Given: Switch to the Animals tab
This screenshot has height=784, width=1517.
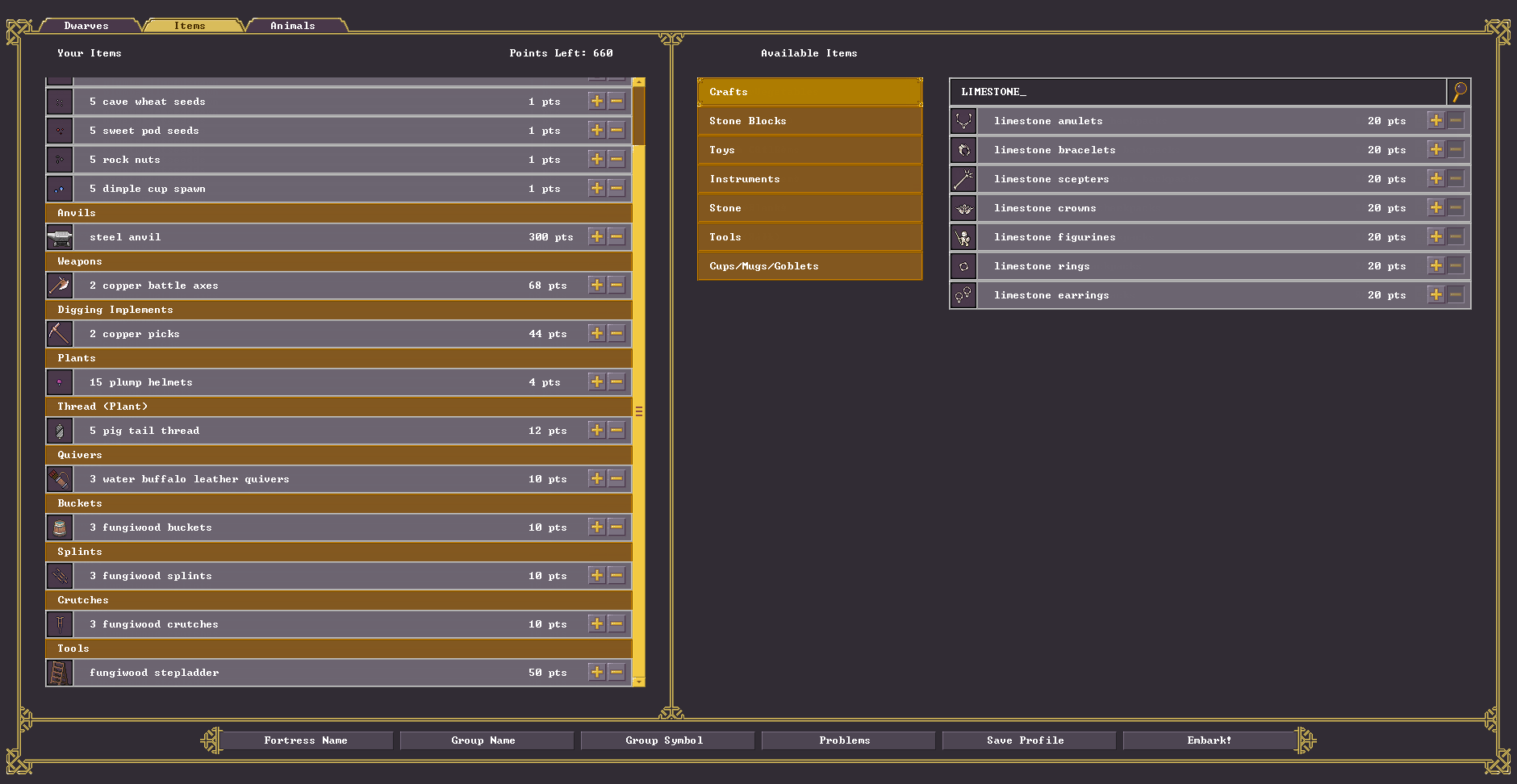Looking at the screenshot, I should (x=294, y=26).
